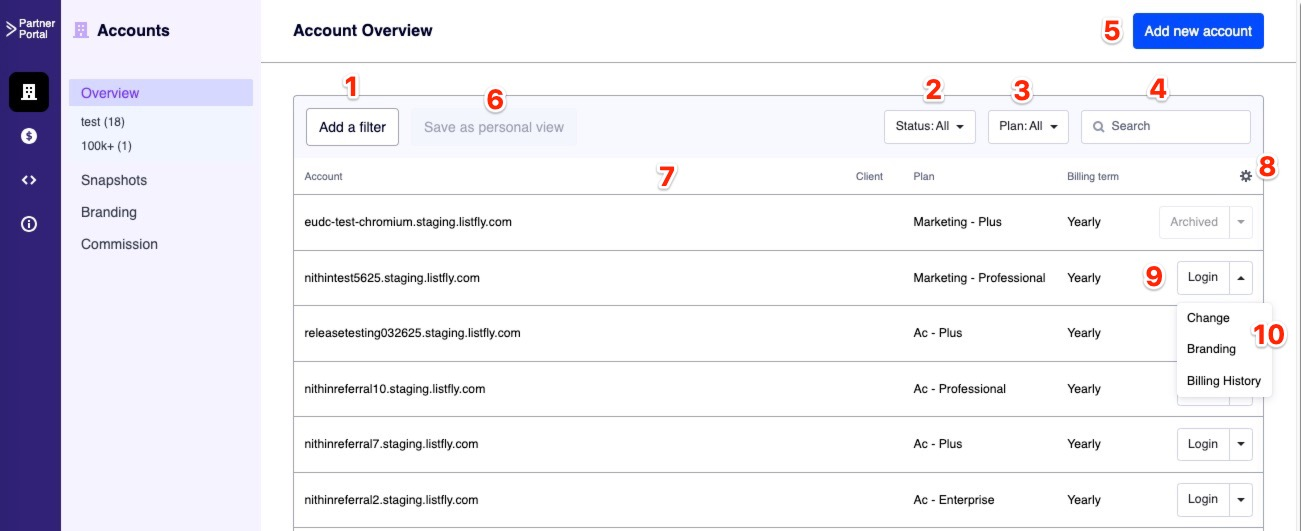Image resolution: width=1301 pixels, height=531 pixels.
Task: Log in to nithintest5625 account
Action: pyautogui.click(x=1202, y=278)
